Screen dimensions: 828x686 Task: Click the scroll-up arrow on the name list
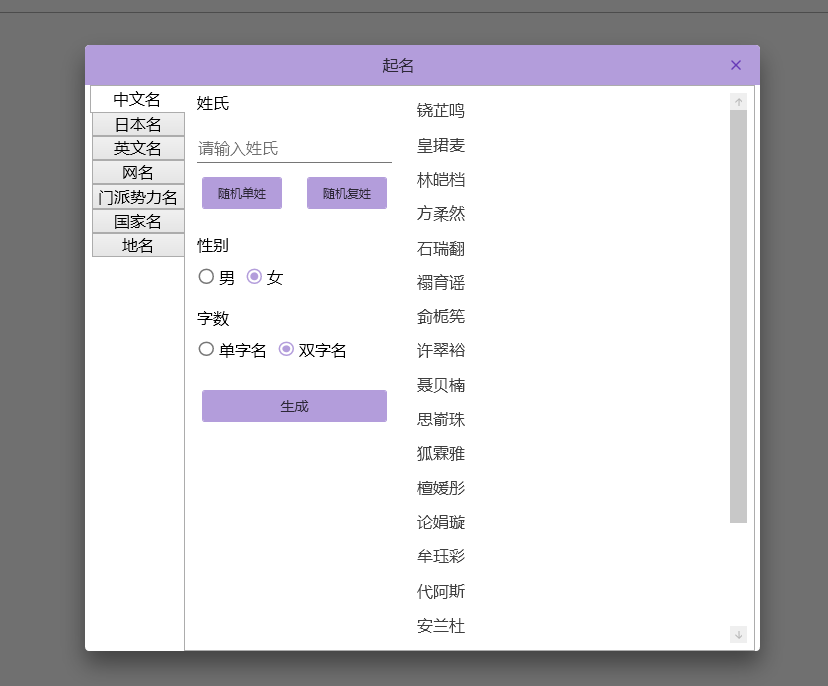tap(738, 100)
